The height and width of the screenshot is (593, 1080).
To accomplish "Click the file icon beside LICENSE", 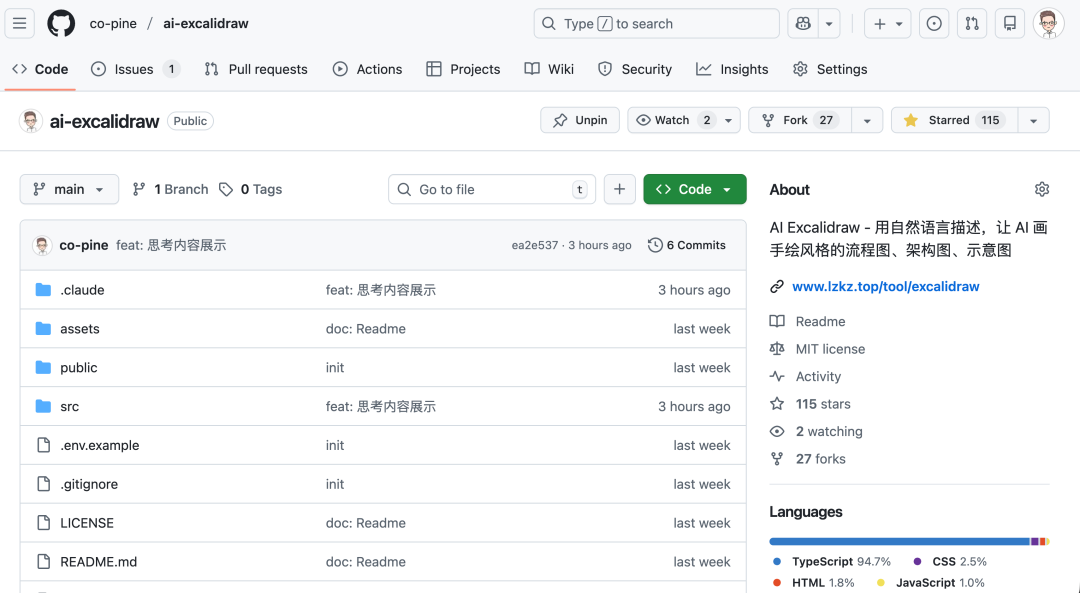I will click(43, 523).
